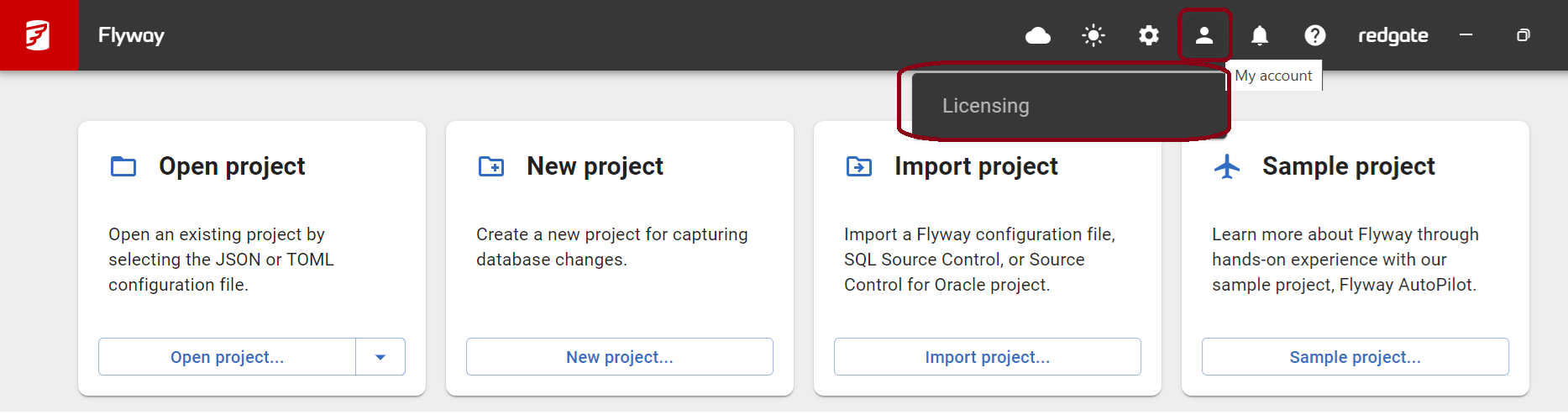The image size is (1568, 415).
Task: Toggle light theme with the sun icon
Action: click(1093, 35)
